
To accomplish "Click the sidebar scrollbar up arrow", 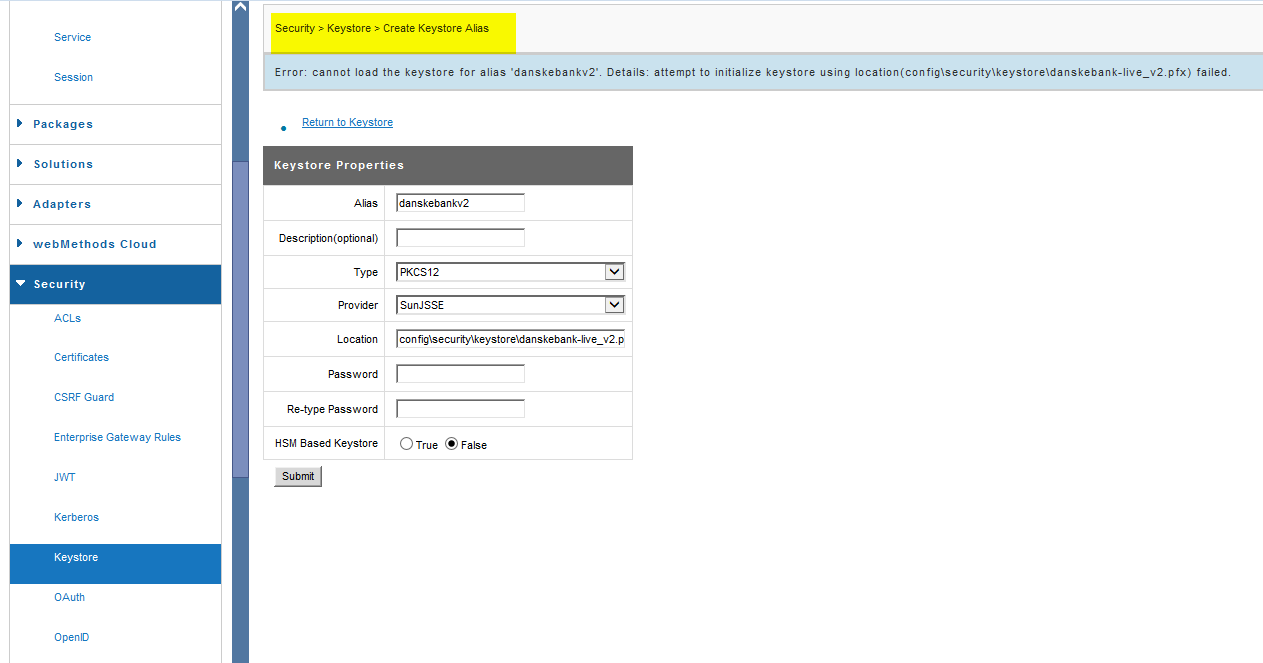I will [x=239, y=6].
